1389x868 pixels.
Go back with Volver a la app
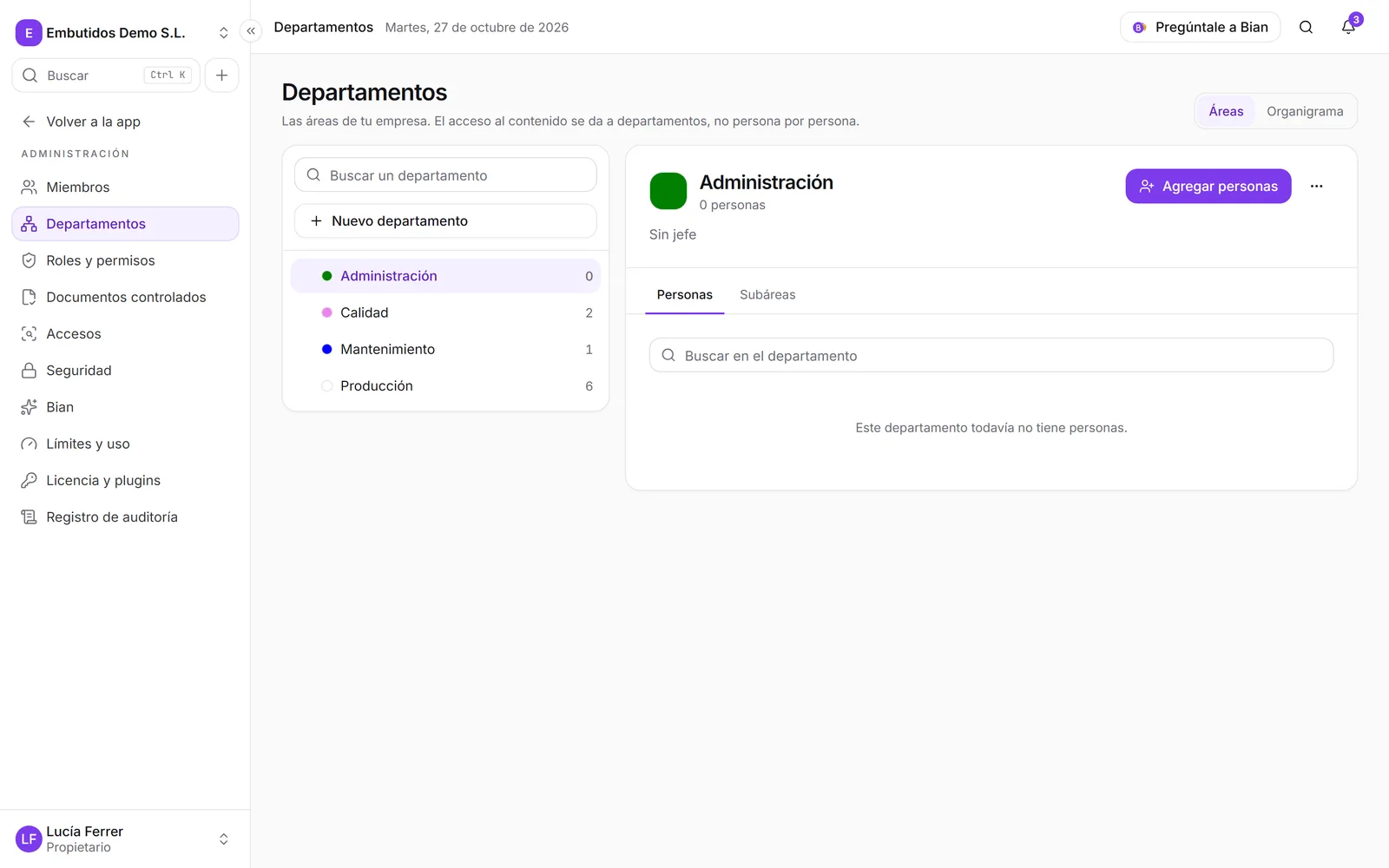tap(125, 122)
